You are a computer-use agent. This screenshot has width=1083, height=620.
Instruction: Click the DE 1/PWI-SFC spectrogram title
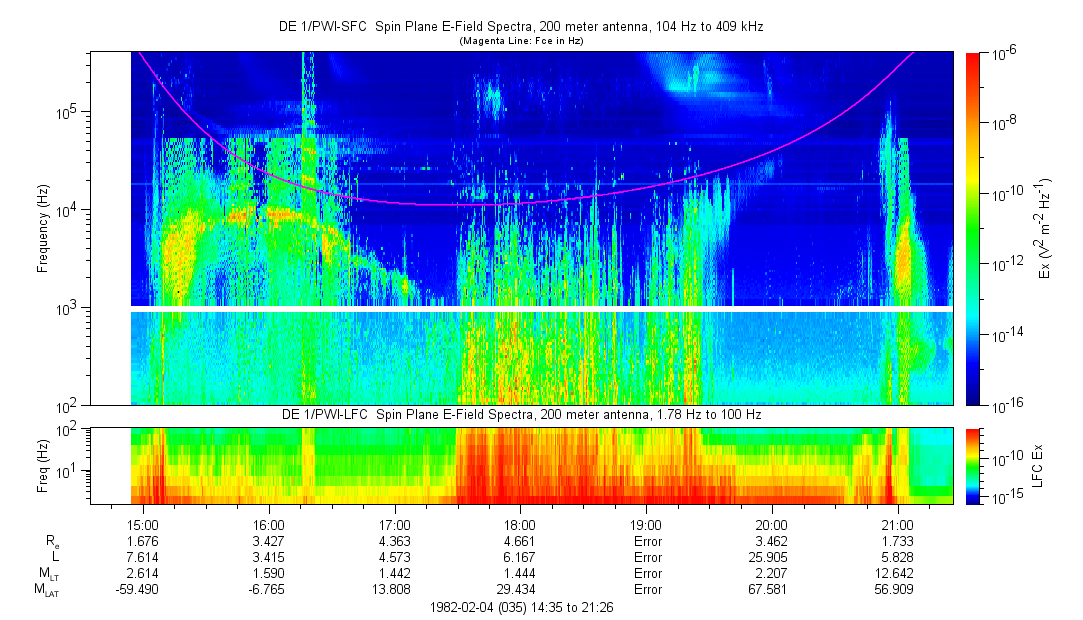coord(520,27)
